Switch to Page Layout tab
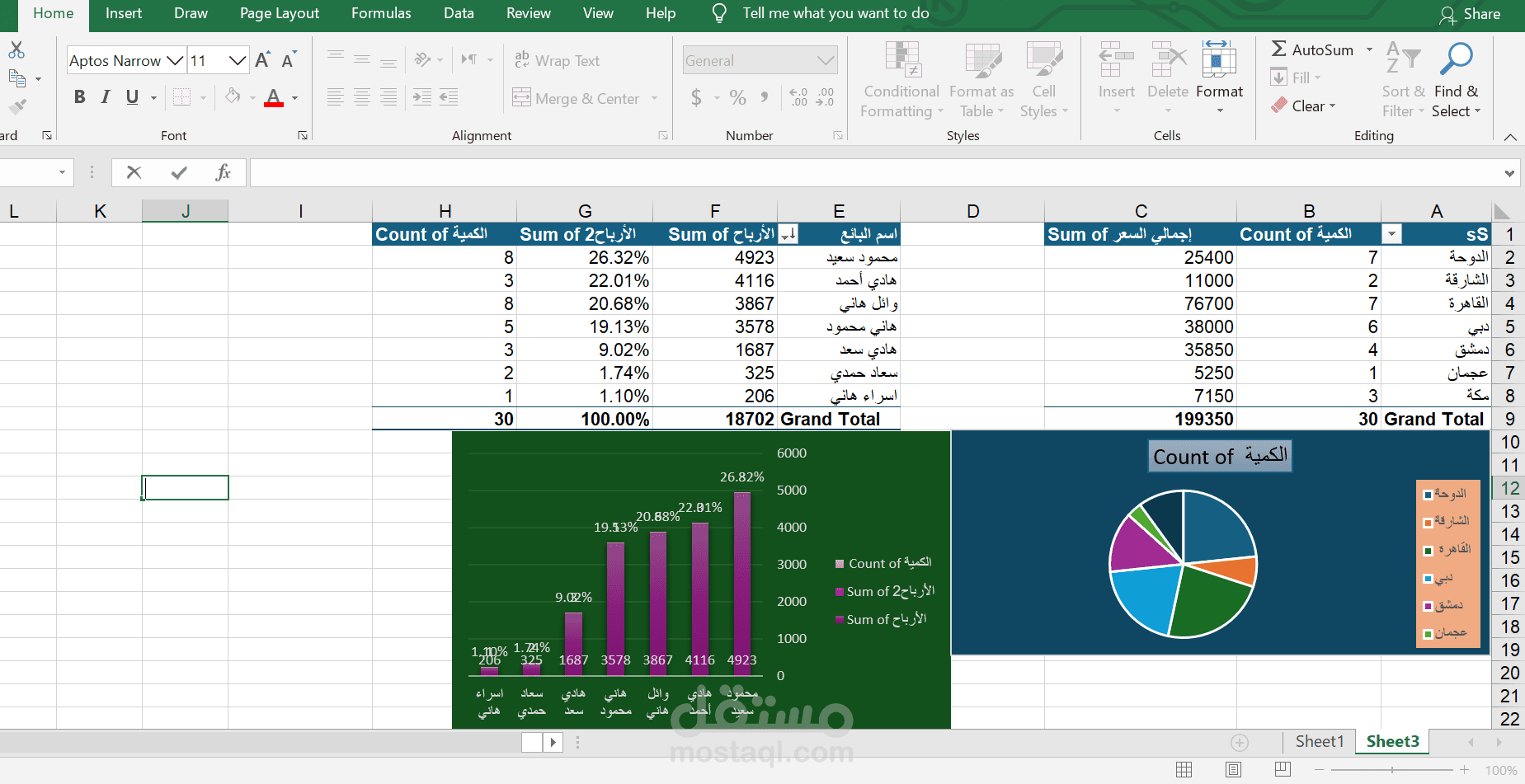 tap(280, 13)
